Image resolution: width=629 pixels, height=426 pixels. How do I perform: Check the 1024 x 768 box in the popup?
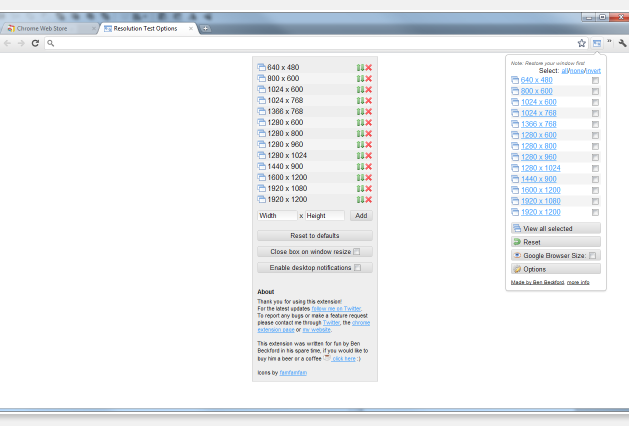click(x=595, y=113)
